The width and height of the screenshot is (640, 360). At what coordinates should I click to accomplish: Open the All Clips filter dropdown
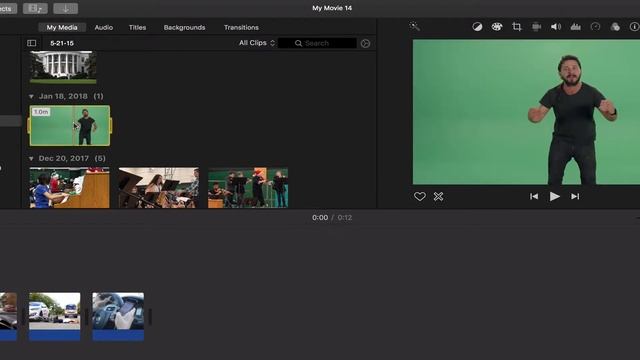(x=257, y=43)
